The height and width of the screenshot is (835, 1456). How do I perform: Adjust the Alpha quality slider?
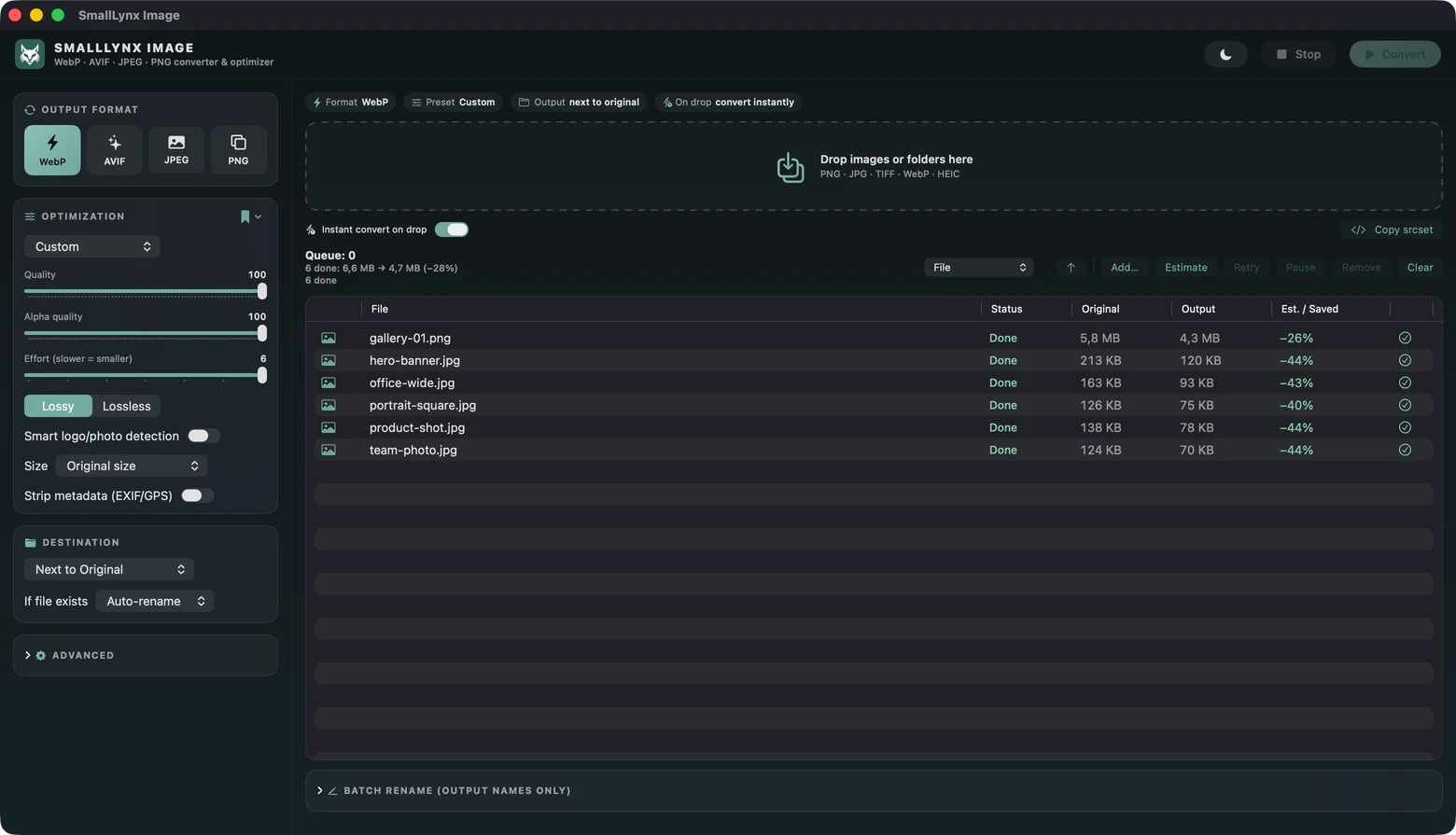tap(146, 333)
